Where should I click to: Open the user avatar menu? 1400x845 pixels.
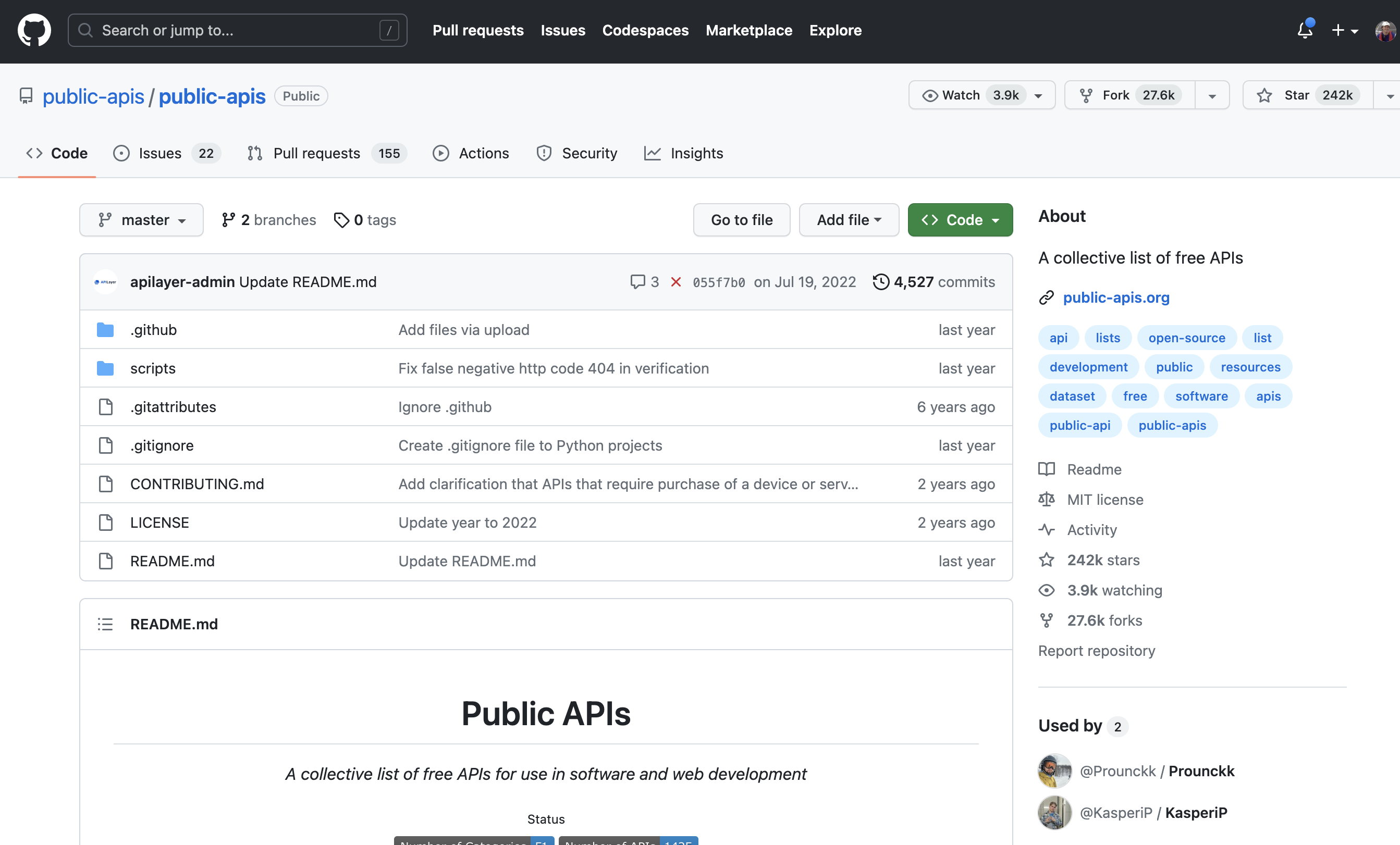click(1385, 31)
